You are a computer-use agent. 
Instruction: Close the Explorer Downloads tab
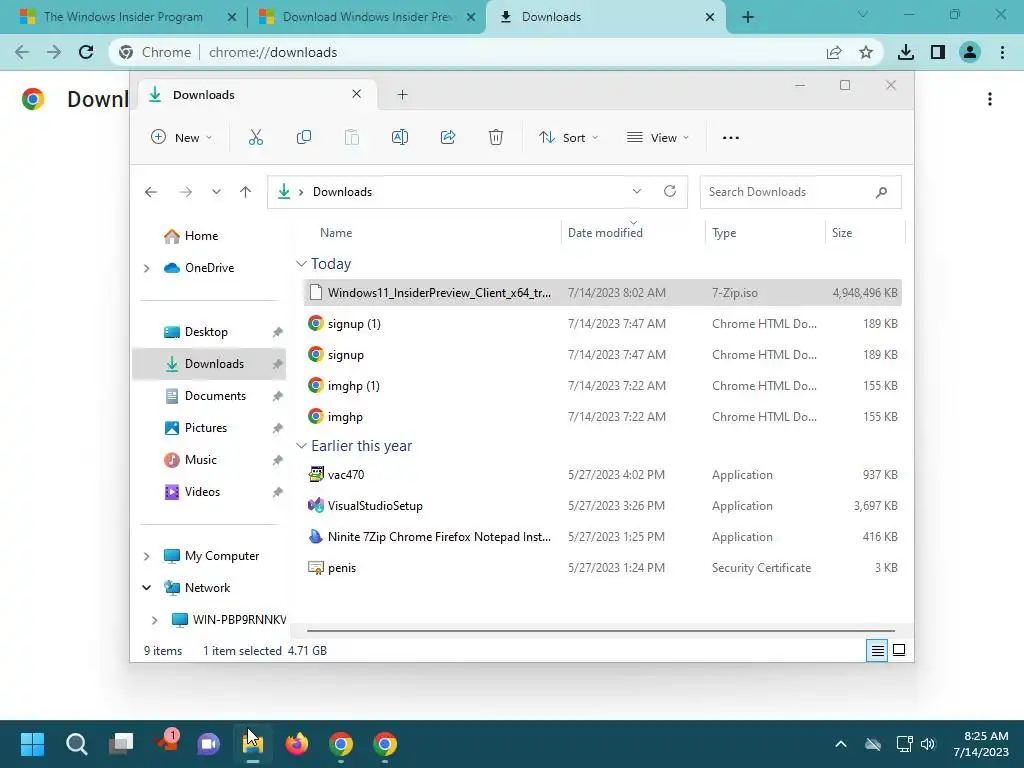[357, 94]
